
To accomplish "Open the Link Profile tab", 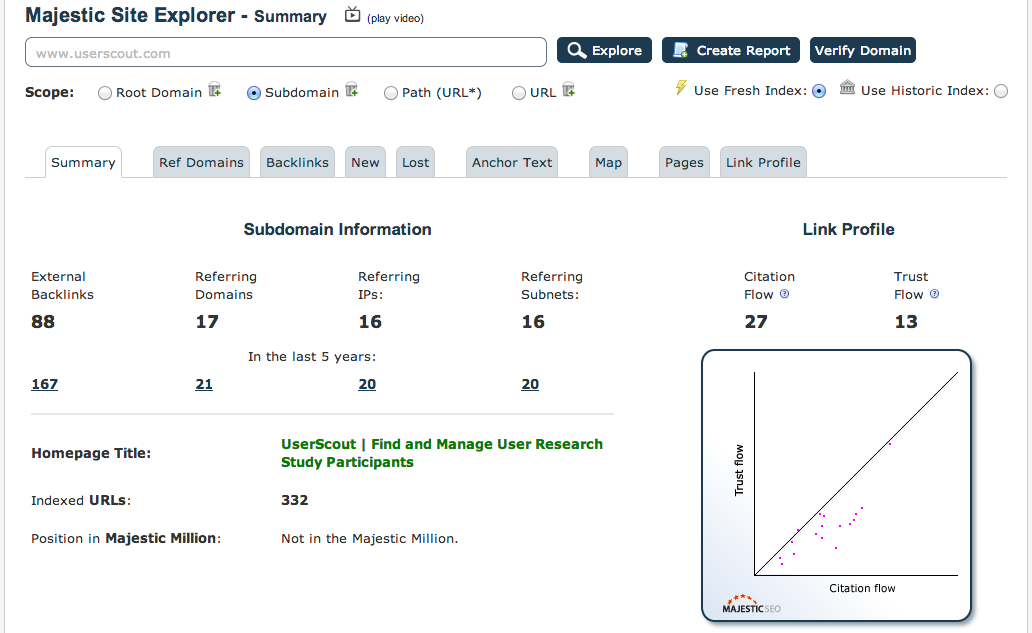I will point(763,163).
